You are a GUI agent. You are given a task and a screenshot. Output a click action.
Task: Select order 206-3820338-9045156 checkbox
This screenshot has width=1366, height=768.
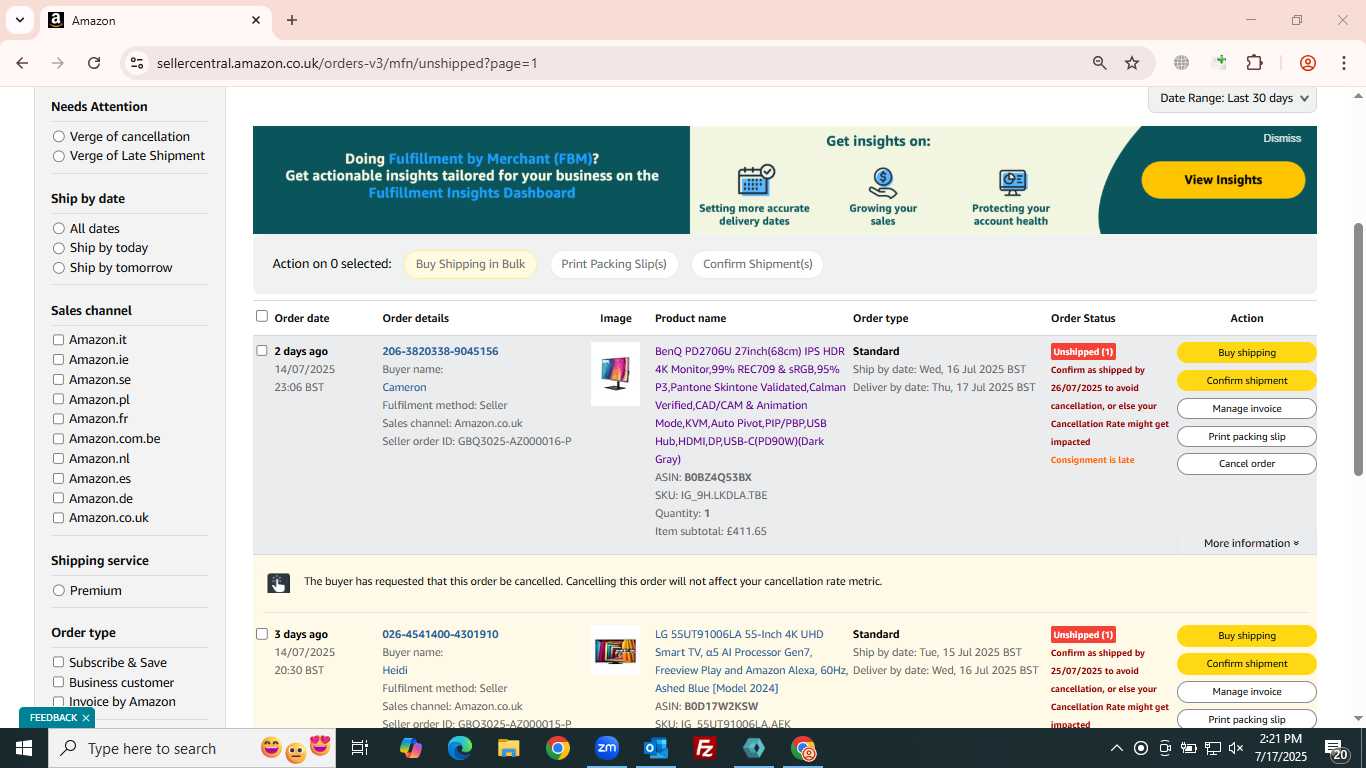[262, 350]
